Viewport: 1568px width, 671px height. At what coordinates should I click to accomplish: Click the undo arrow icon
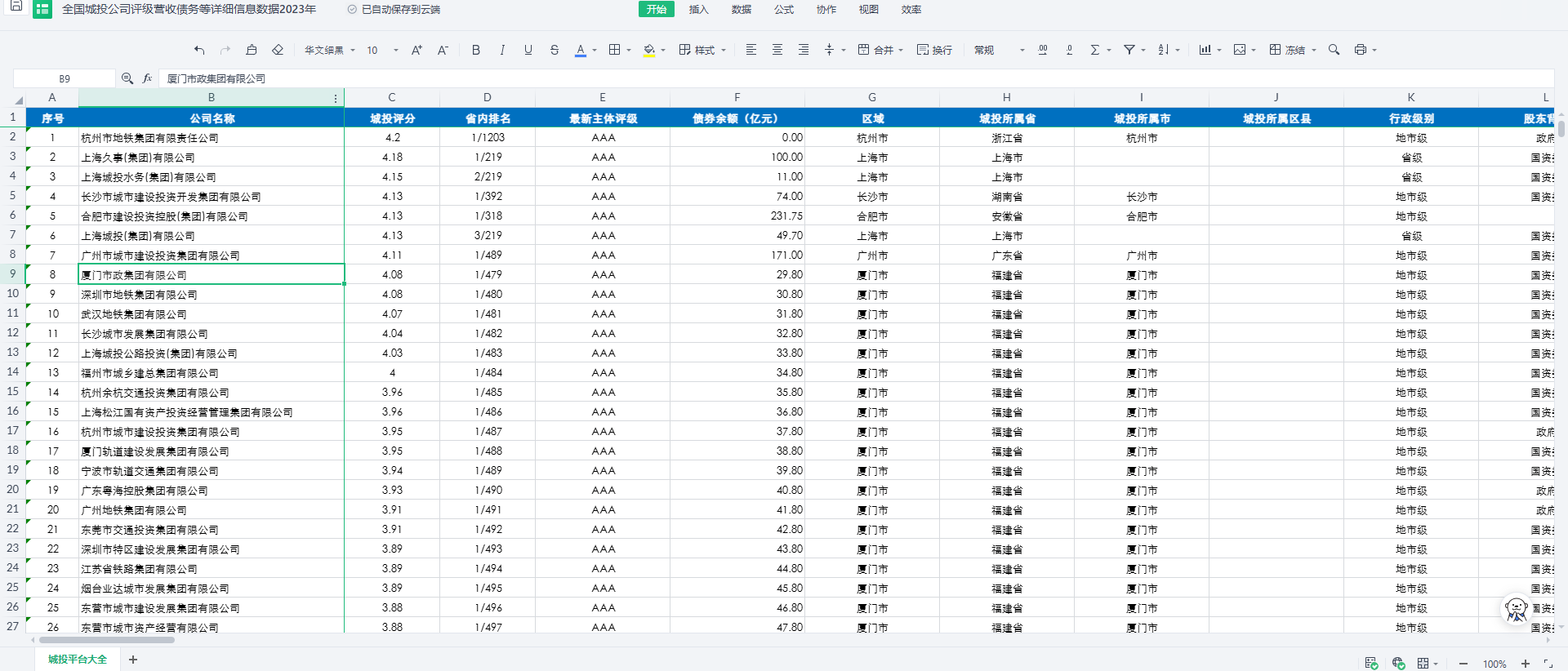tap(199, 50)
